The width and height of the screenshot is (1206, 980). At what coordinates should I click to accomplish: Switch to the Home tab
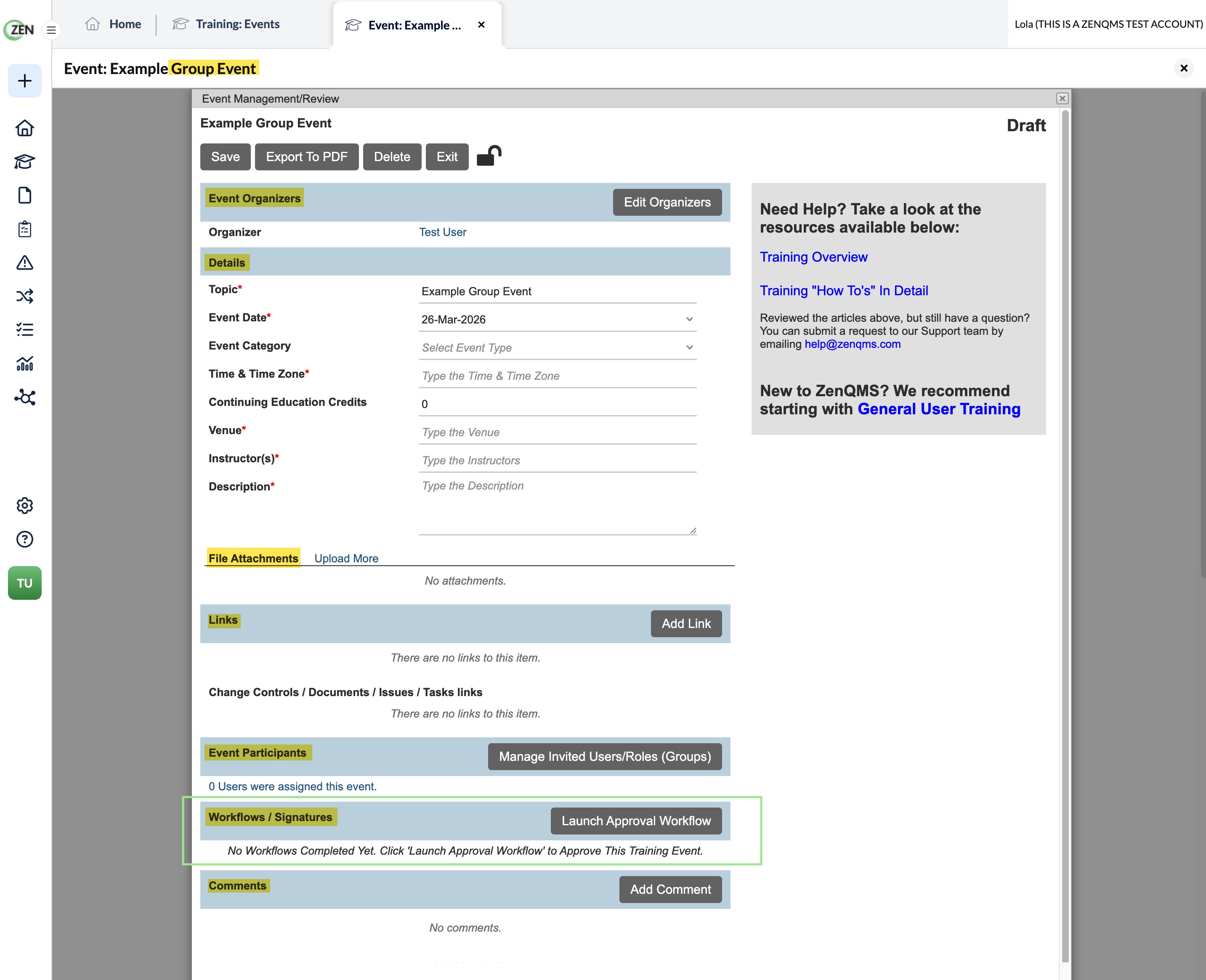(114, 24)
